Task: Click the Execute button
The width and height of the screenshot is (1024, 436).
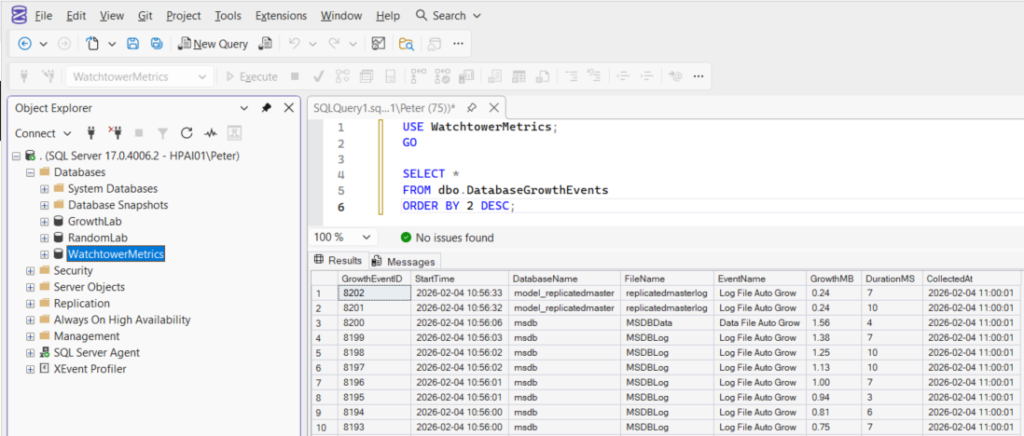Action: pyautogui.click(x=251, y=76)
